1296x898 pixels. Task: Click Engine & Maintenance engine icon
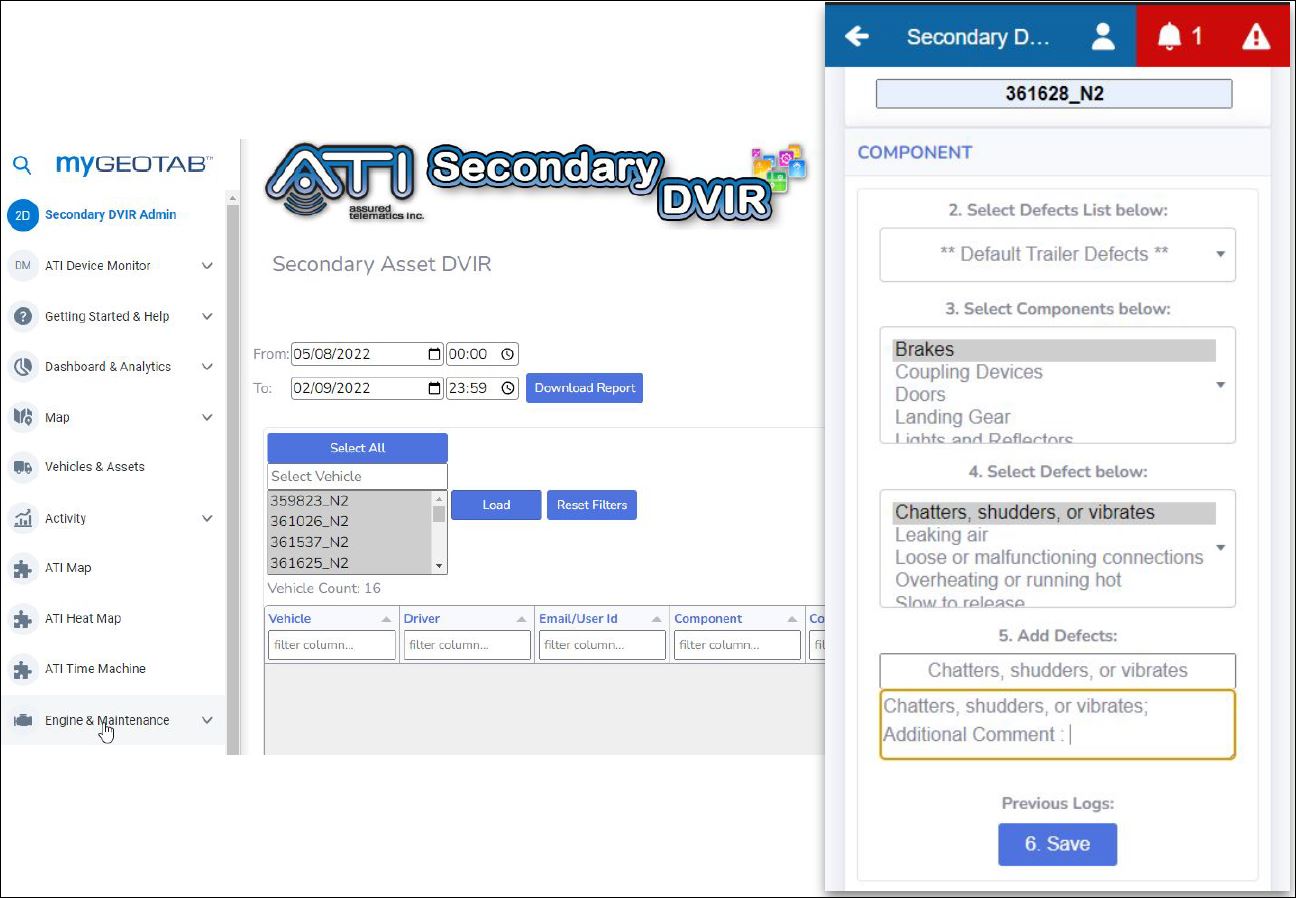(23, 720)
